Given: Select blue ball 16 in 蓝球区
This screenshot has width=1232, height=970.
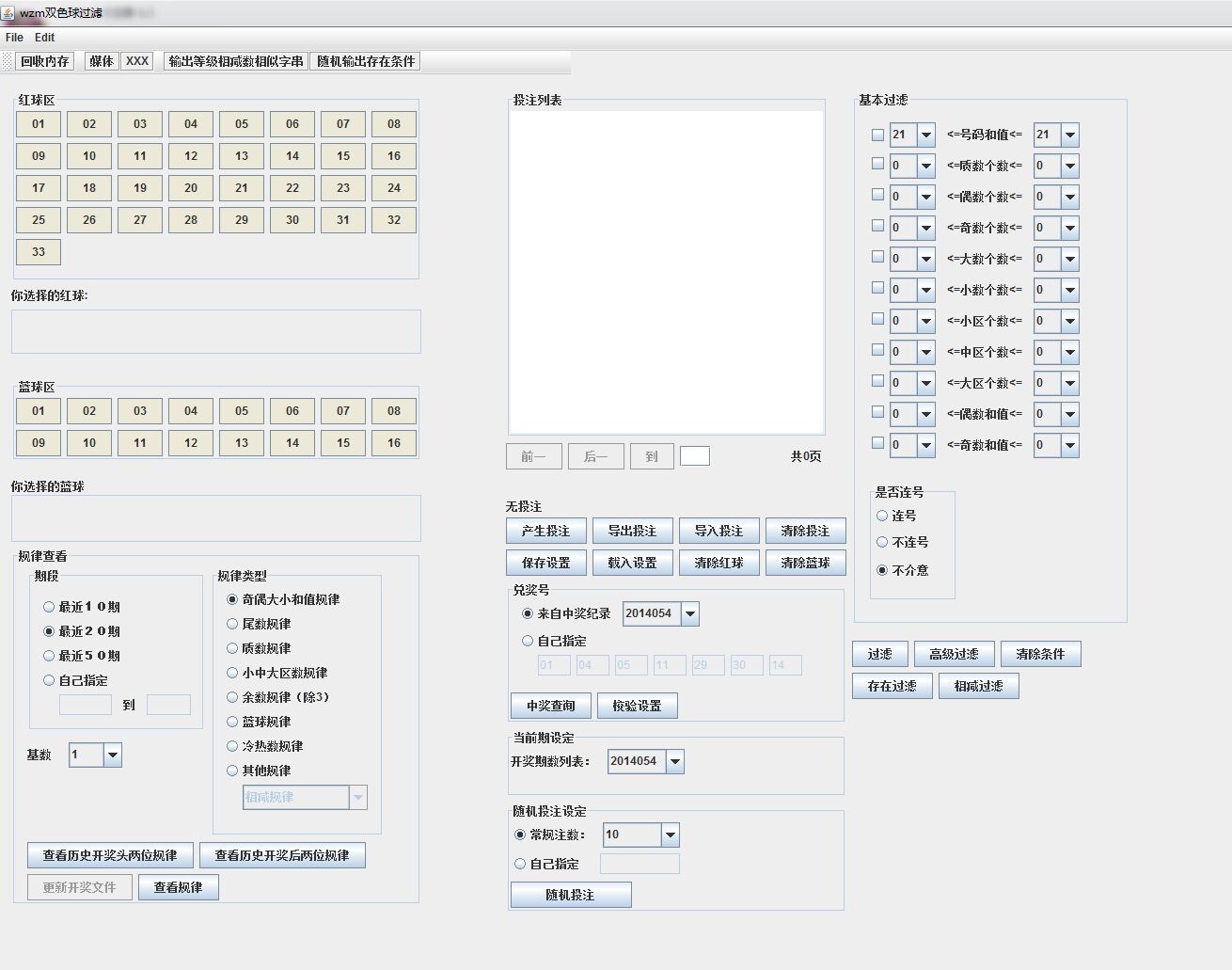Looking at the screenshot, I should 394,443.
